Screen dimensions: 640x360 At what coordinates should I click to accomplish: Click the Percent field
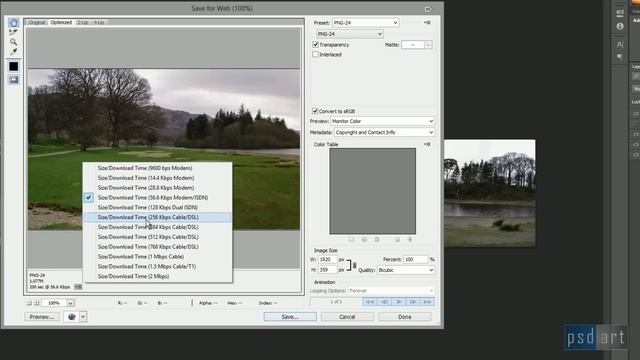coord(416,260)
